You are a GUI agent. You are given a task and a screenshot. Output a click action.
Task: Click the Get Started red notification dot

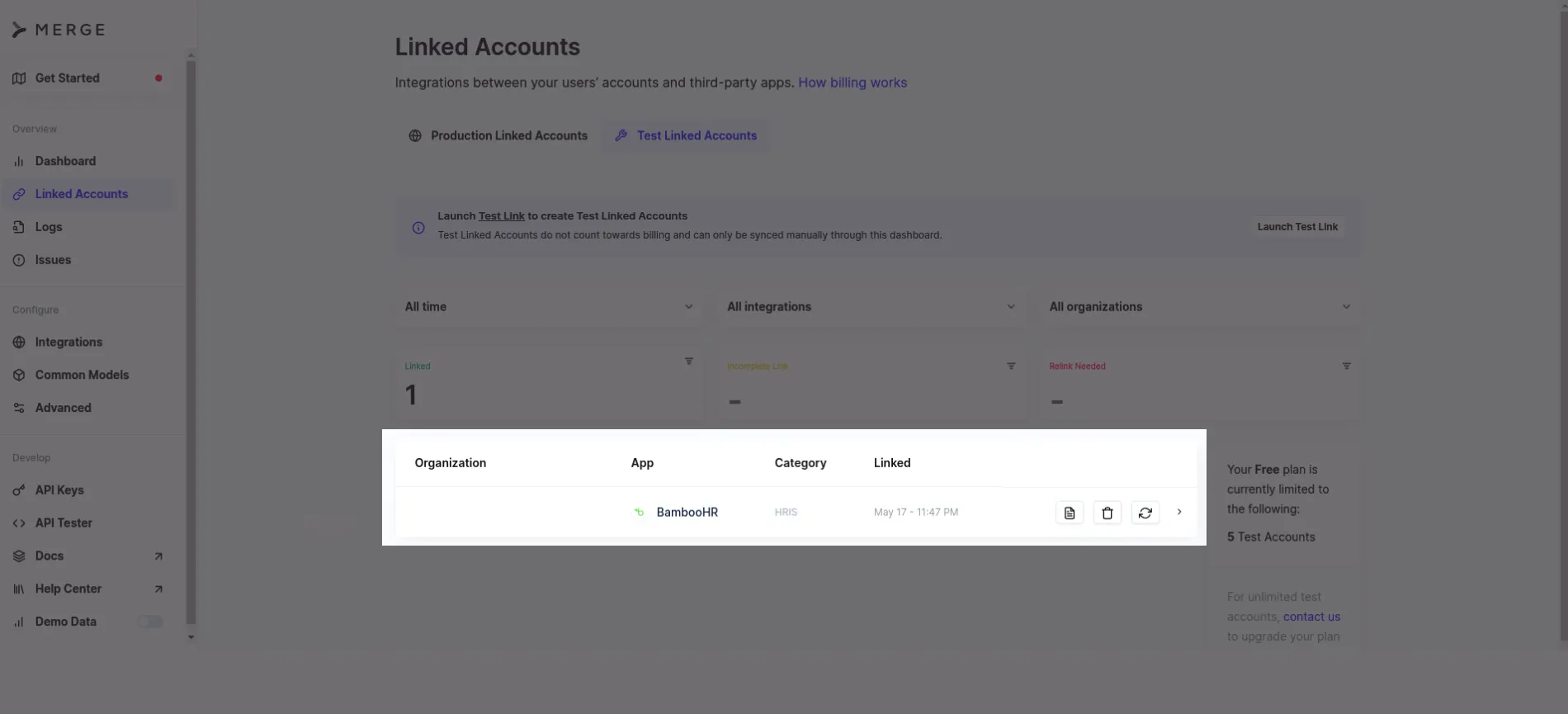point(158,78)
